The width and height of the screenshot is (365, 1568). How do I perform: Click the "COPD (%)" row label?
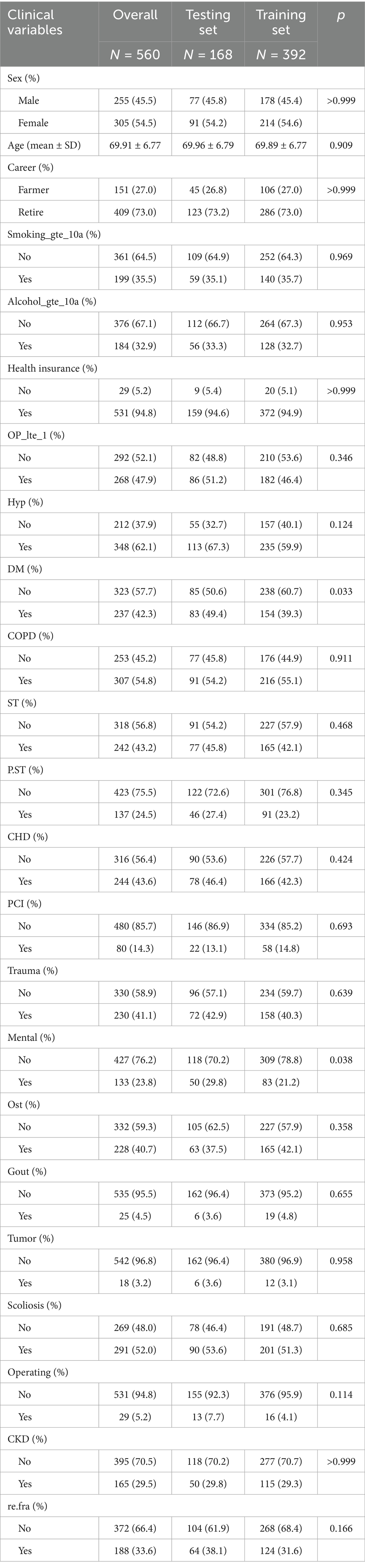pos(31,636)
